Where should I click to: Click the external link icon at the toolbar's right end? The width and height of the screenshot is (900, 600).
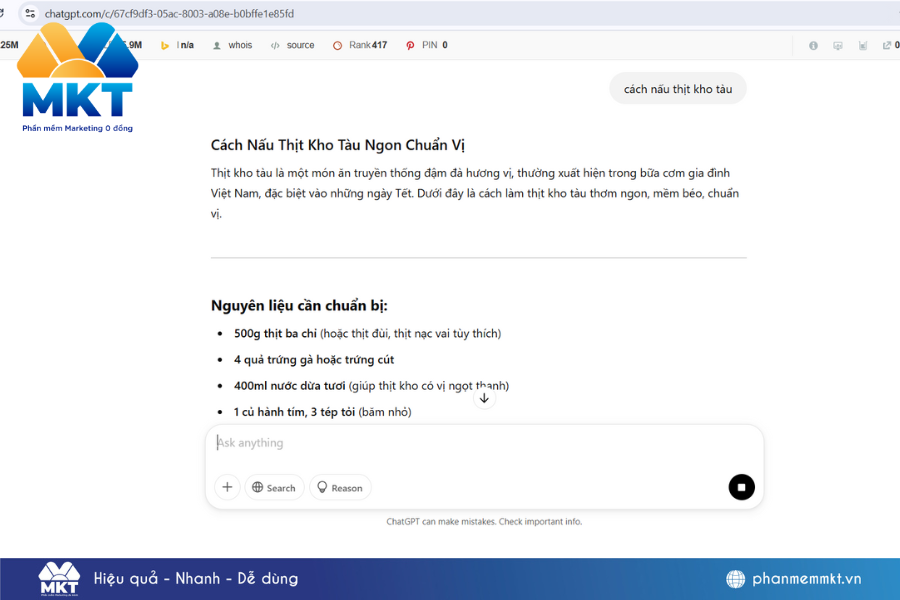[x=886, y=45]
